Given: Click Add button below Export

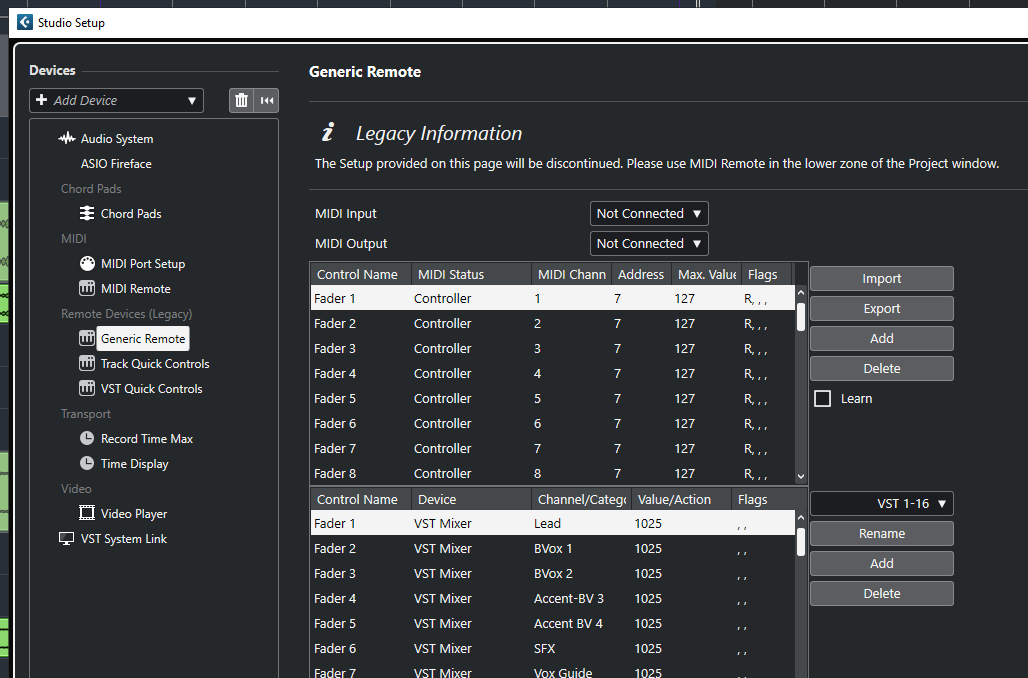Looking at the screenshot, I should click(x=882, y=338).
